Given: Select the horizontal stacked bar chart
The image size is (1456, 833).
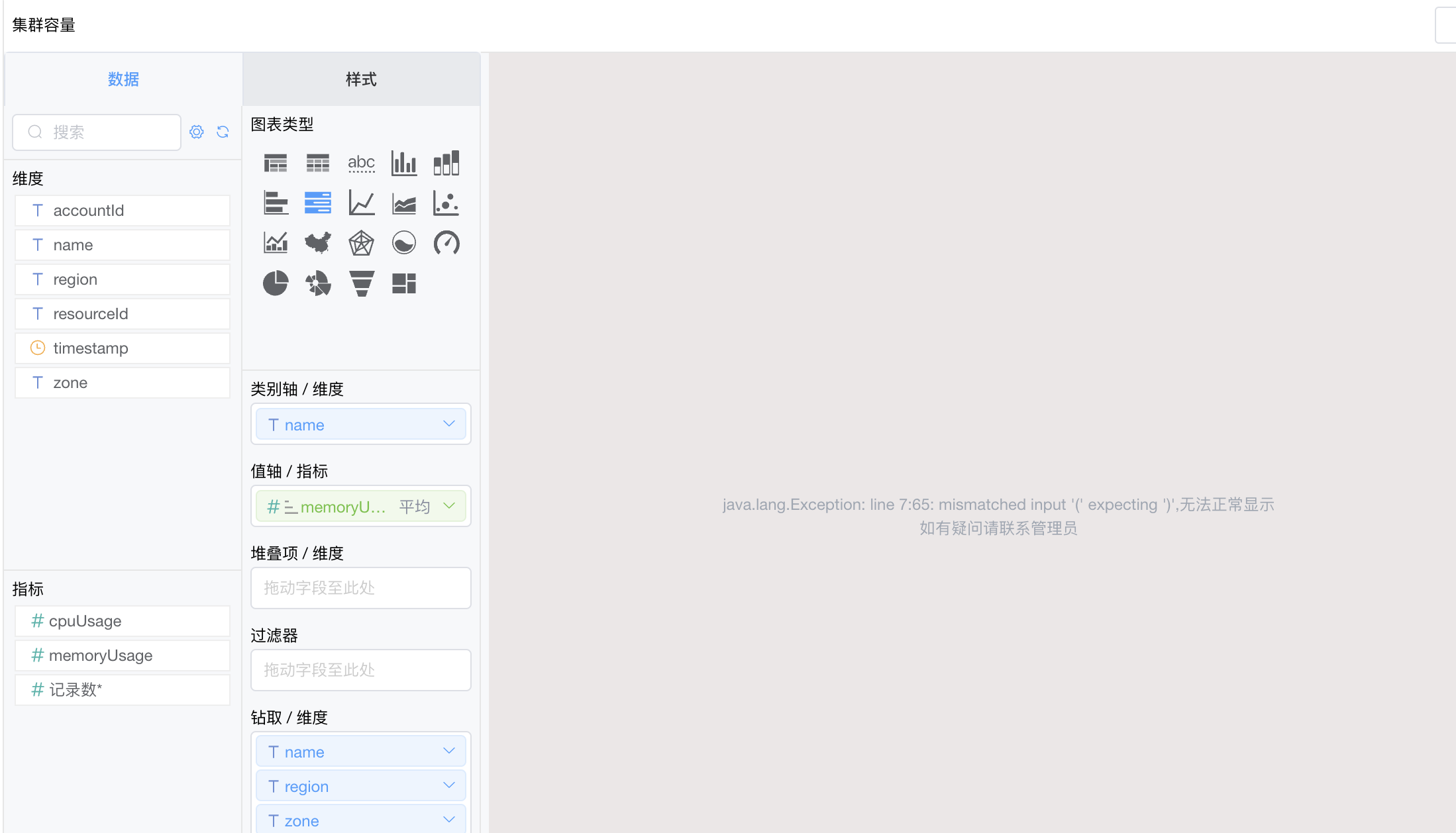Looking at the screenshot, I should (318, 203).
